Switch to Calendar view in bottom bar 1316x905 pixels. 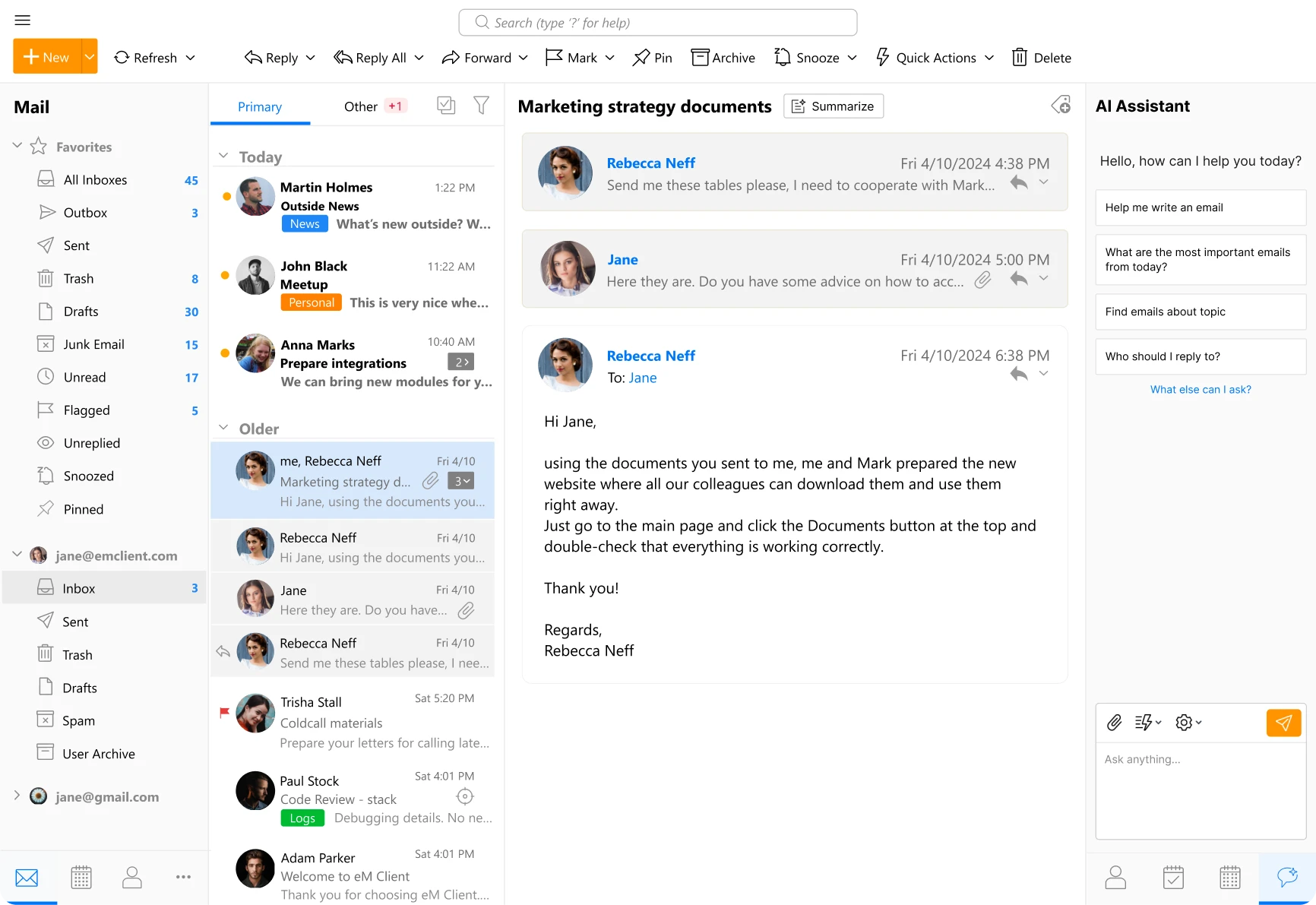81,878
